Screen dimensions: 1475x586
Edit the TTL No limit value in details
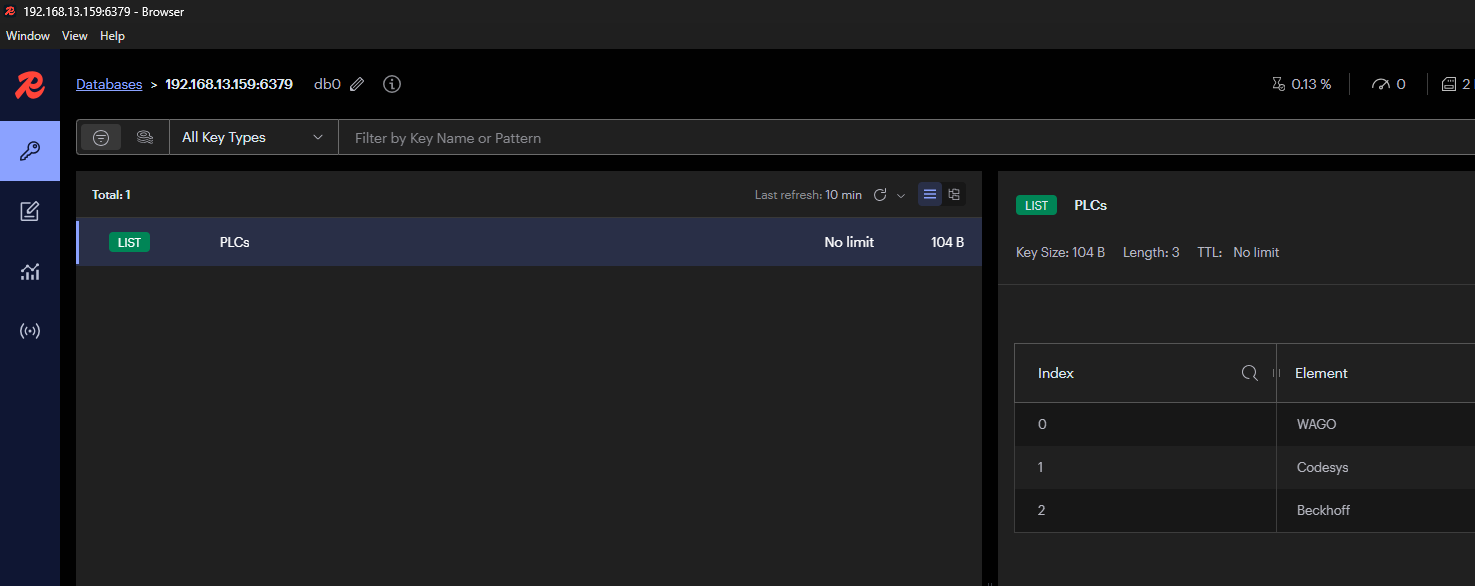[1256, 252]
